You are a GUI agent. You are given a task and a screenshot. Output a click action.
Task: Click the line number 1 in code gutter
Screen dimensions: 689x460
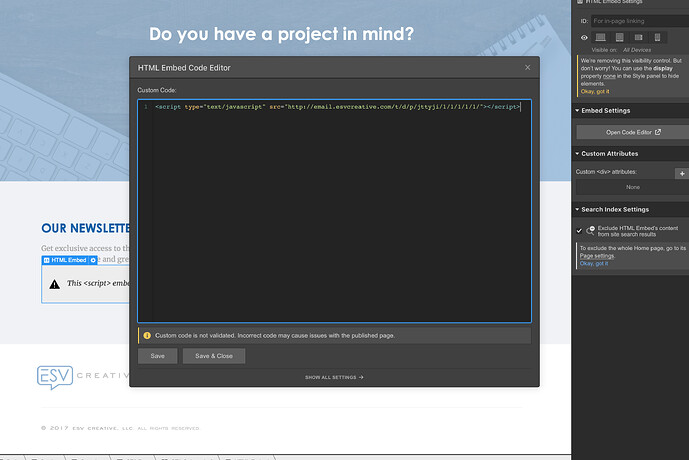[x=146, y=107]
